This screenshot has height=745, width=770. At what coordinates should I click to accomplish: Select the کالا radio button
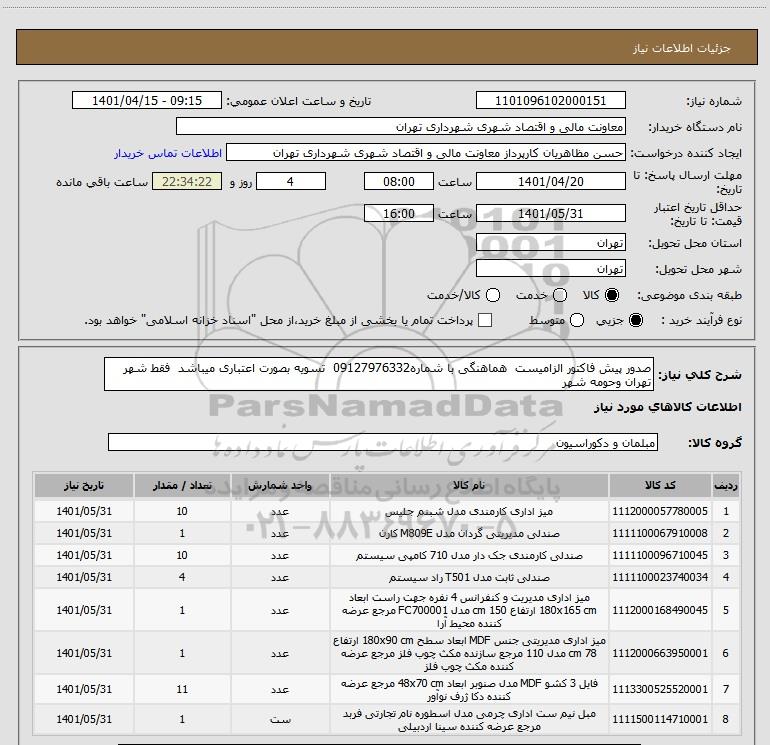point(612,295)
